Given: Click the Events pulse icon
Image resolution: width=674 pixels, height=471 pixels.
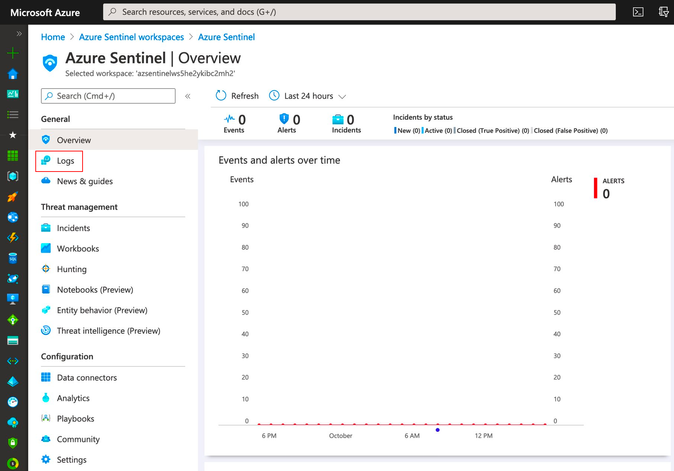Looking at the screenshot, I should pos(230,119).
